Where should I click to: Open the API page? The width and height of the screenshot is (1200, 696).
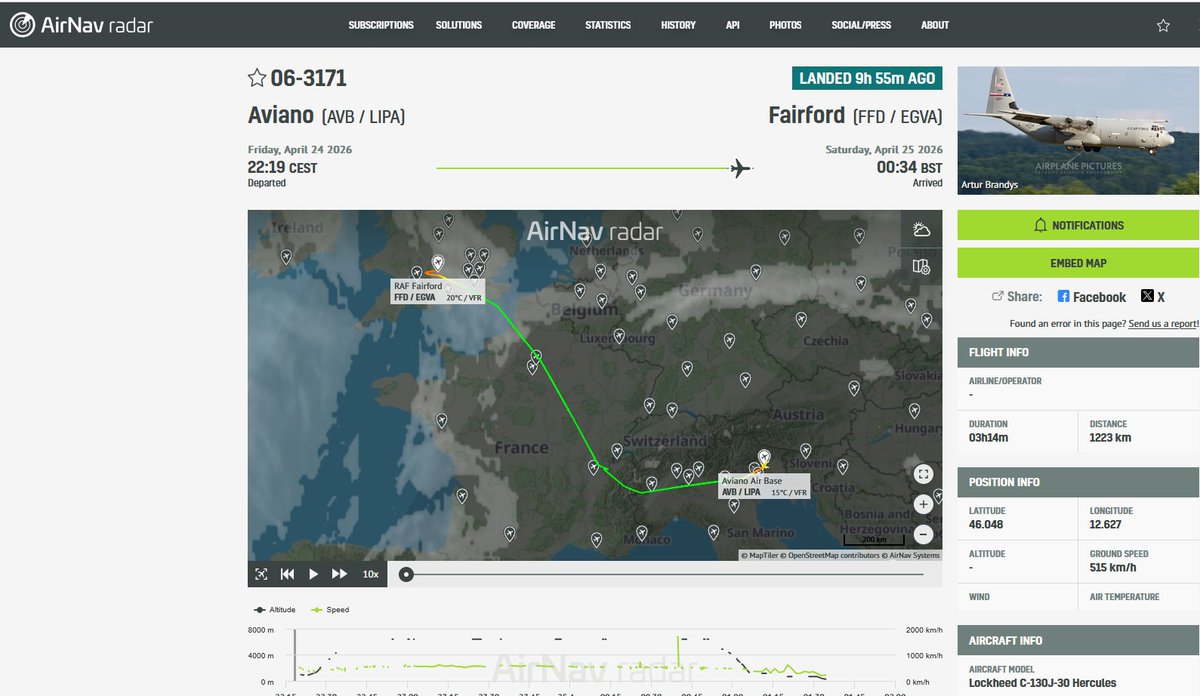(x=733, y=25)
